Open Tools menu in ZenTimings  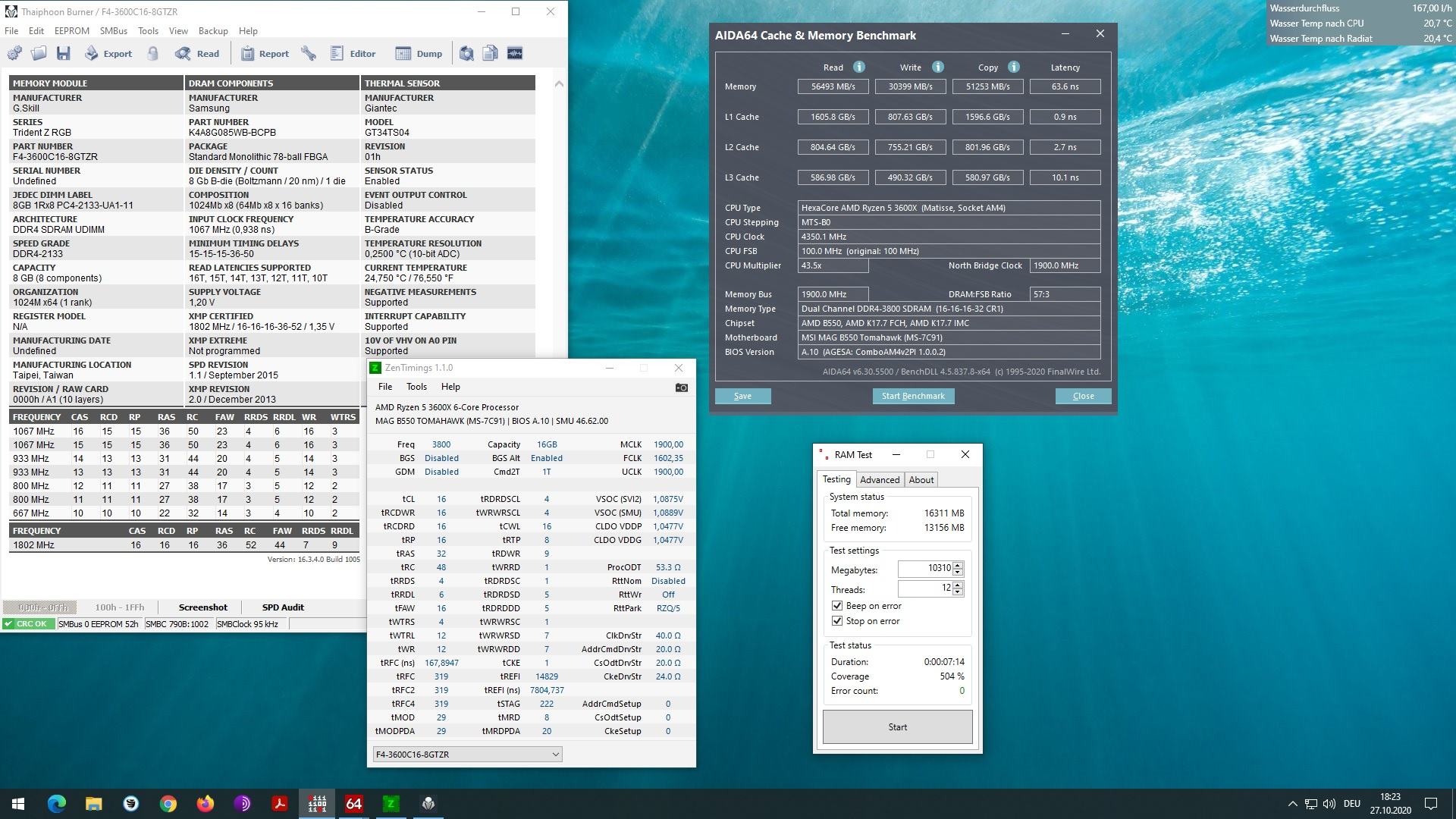click(x=416, y=387)
